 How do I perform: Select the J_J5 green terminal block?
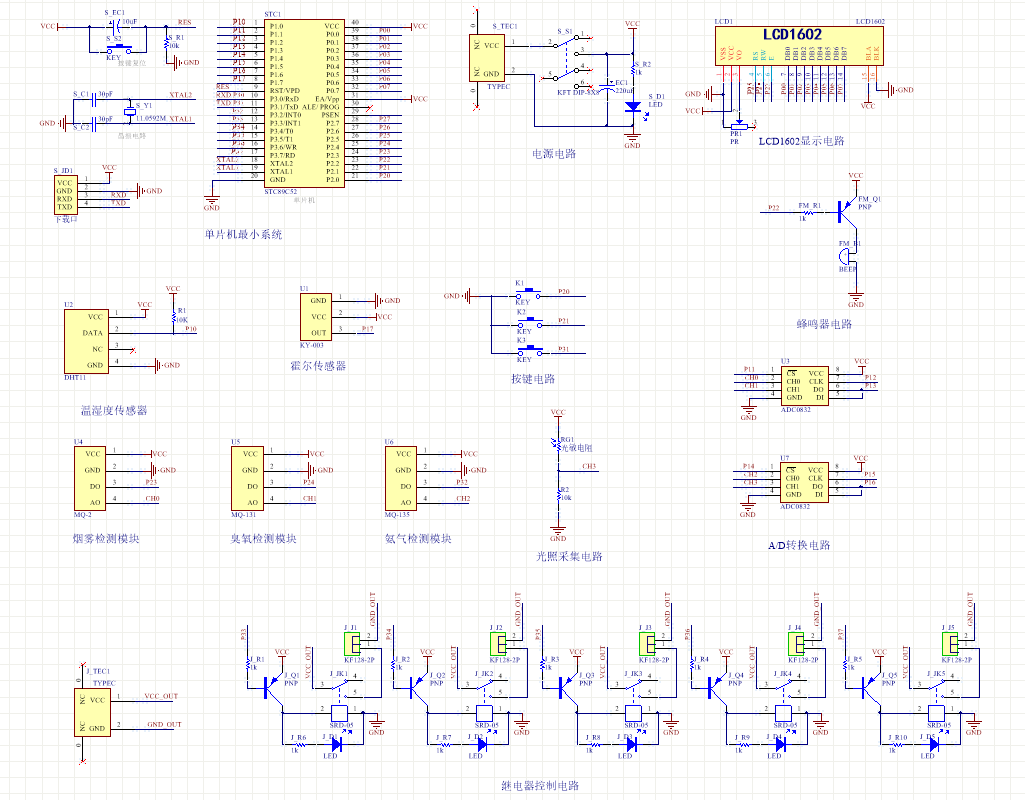[950, 644]
